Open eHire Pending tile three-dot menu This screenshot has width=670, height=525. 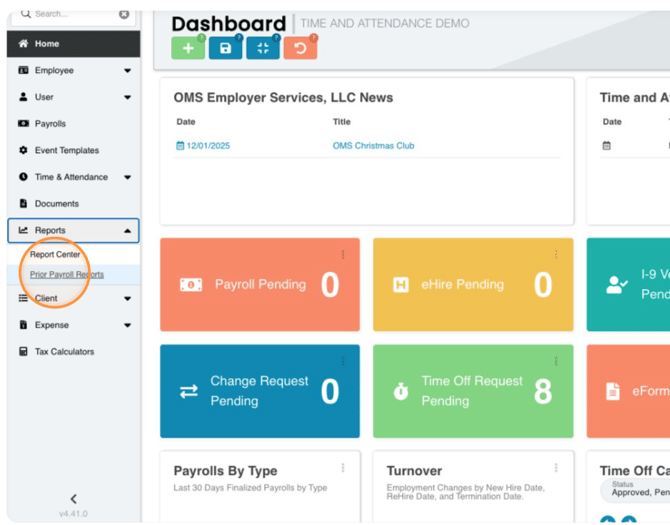pos(556,254)
